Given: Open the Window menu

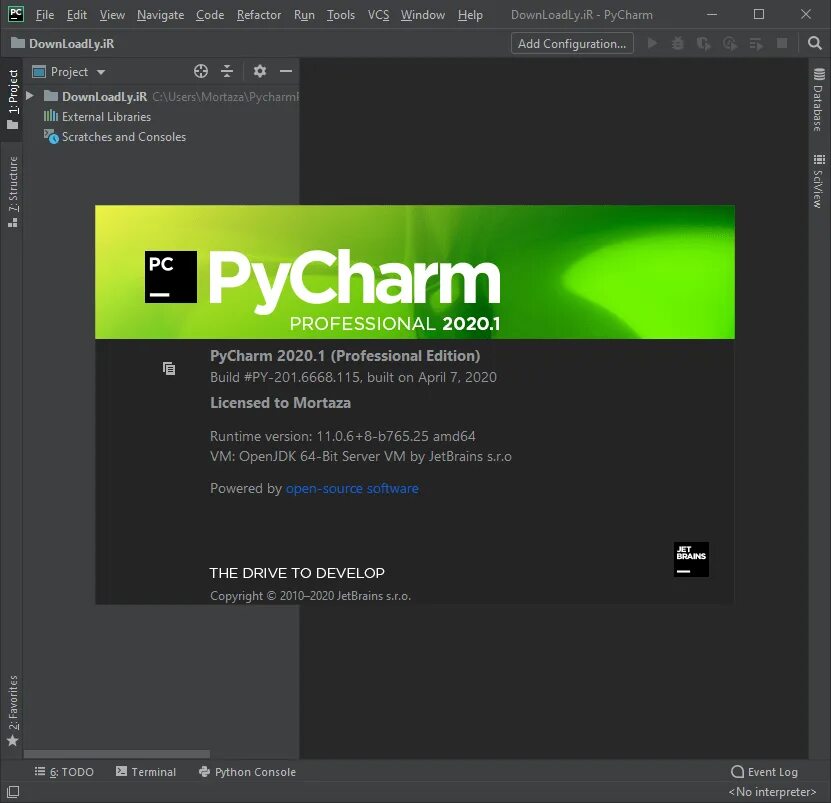Looking at the screenshot, I should click(423, 15).
